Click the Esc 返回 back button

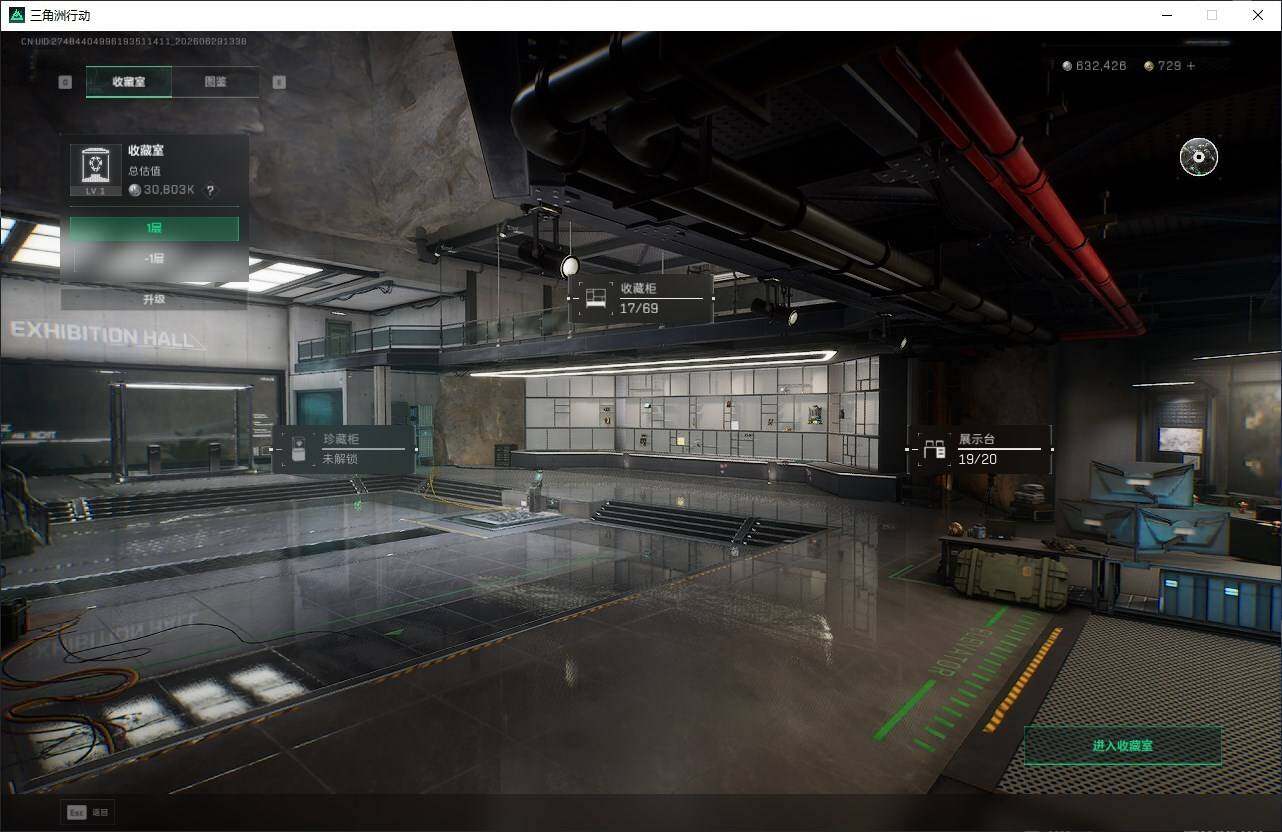[x=88, y=812]
